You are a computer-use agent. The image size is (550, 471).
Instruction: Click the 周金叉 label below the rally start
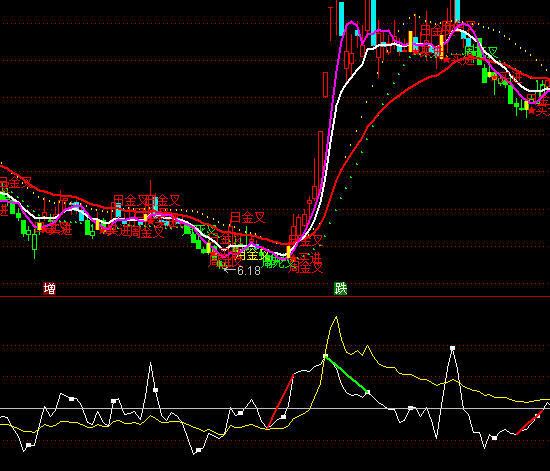[x=306, y=268]
